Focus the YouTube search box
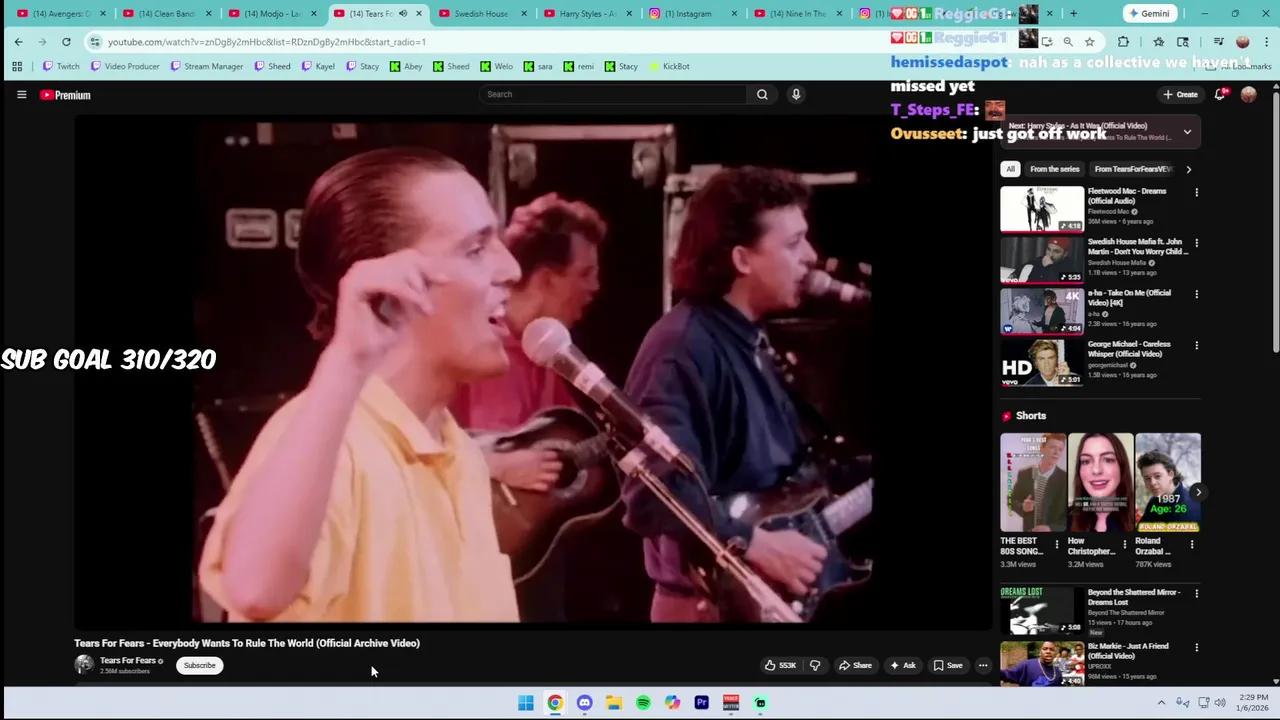 point(612,94)
